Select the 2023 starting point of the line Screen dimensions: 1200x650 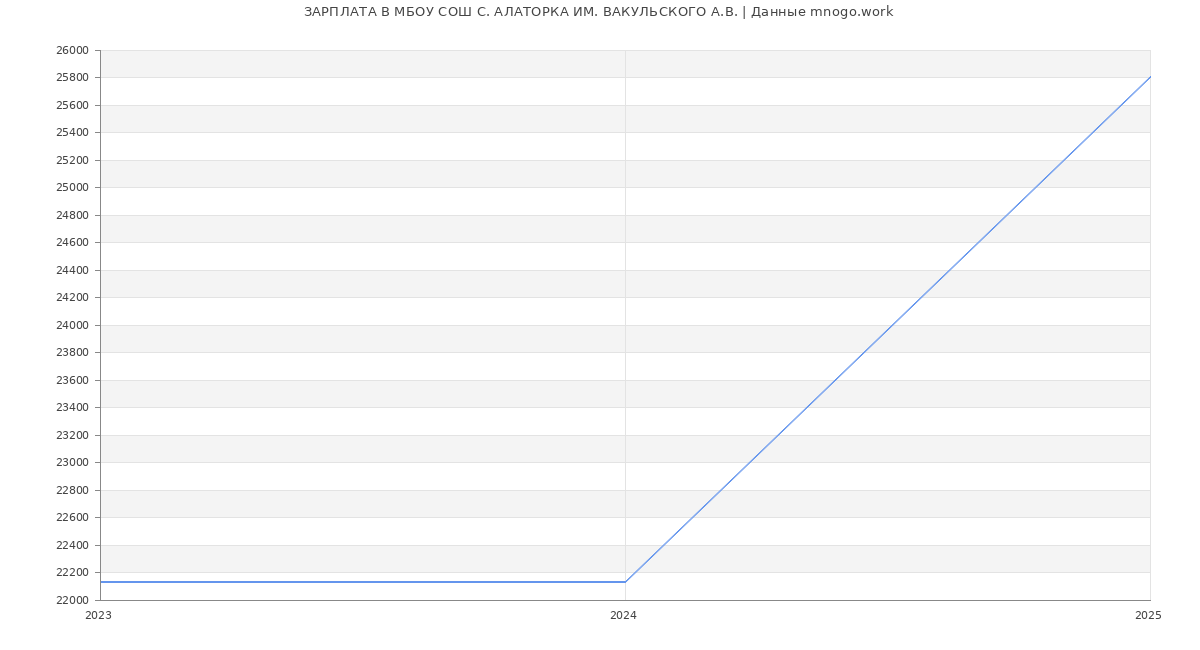coord(101,582)
